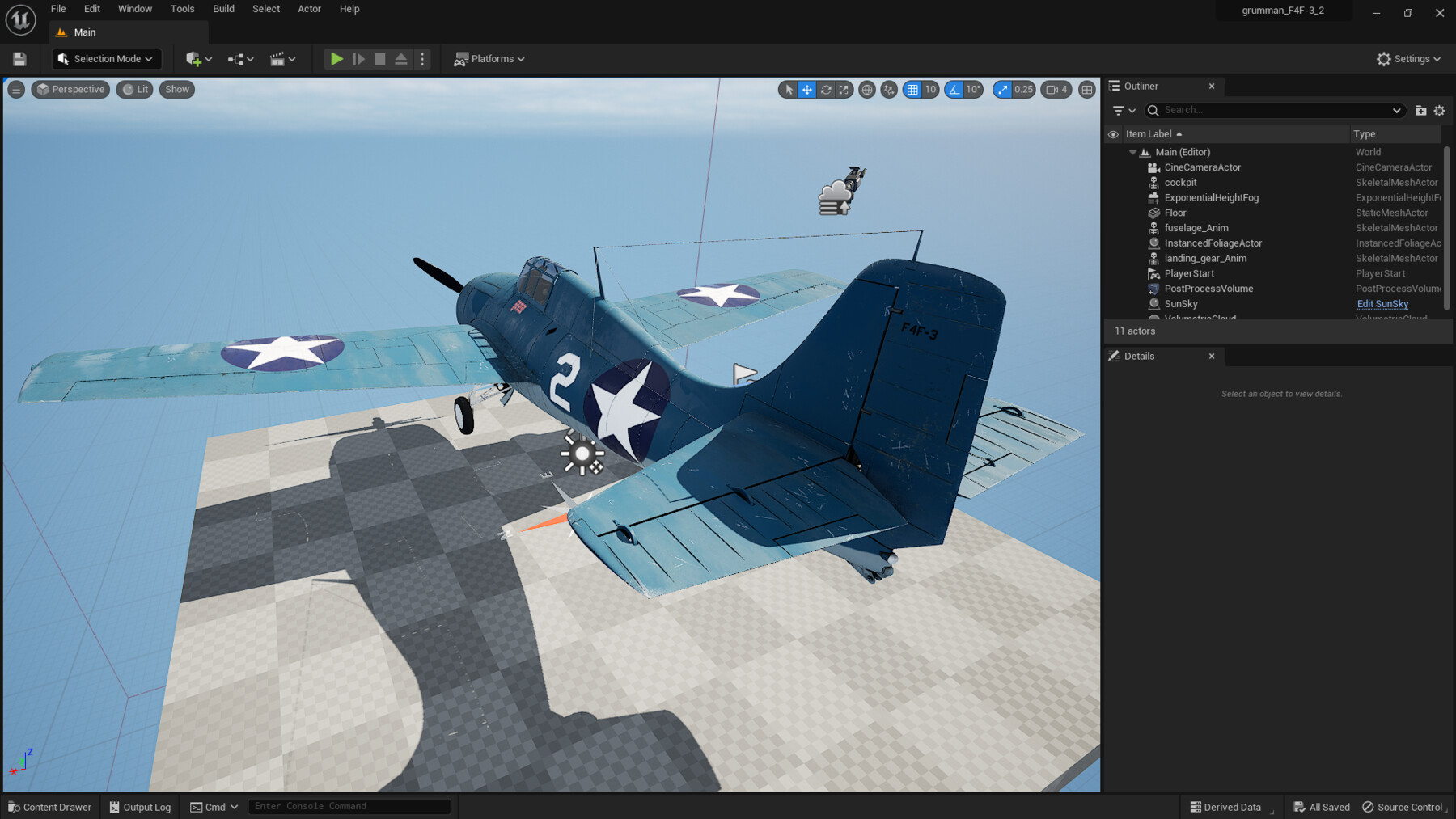Toggle world/local coordinate space globe icon

(x=867, y=90)
